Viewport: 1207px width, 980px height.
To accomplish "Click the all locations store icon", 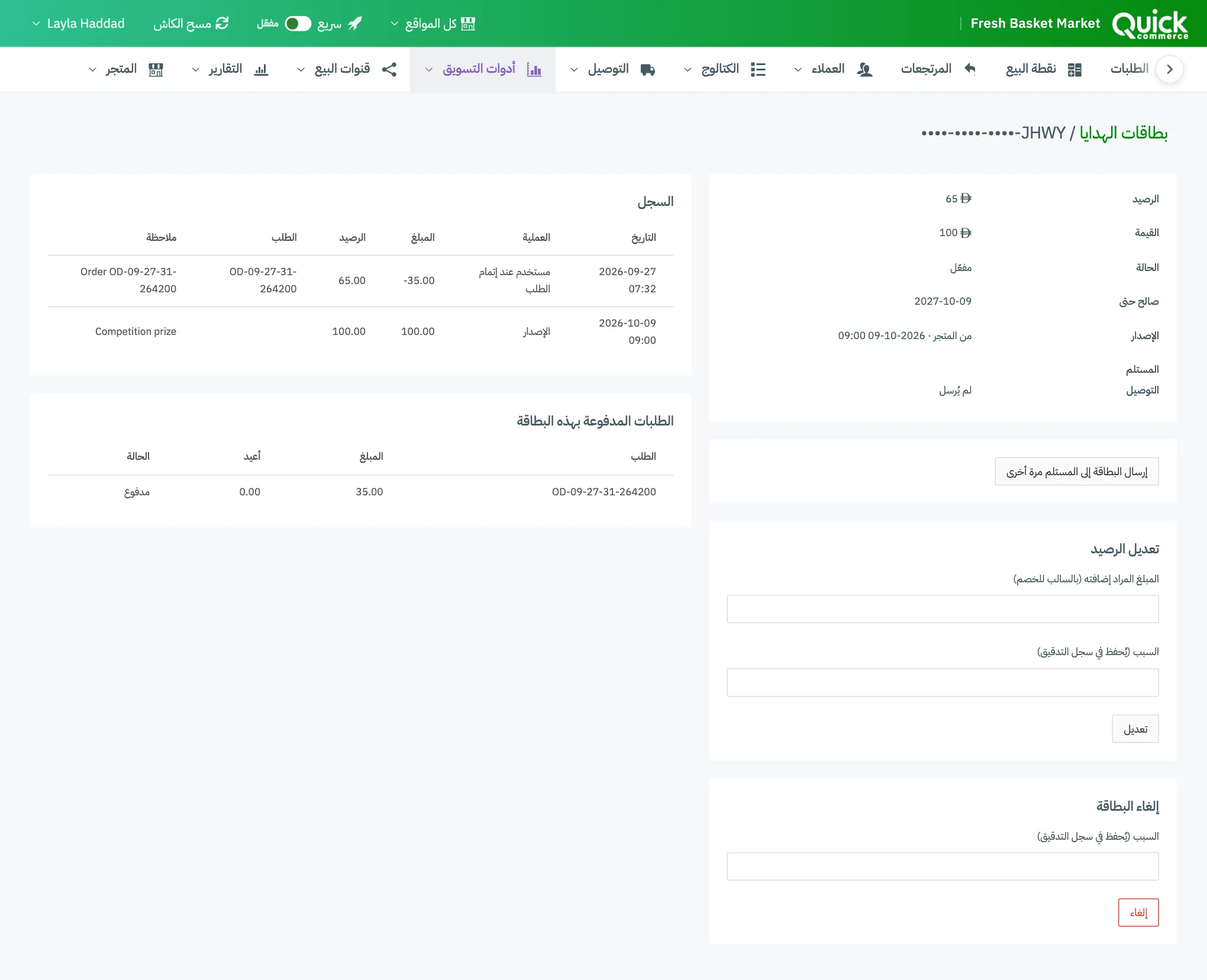I will pyautogui.click(x=468, y=24).
